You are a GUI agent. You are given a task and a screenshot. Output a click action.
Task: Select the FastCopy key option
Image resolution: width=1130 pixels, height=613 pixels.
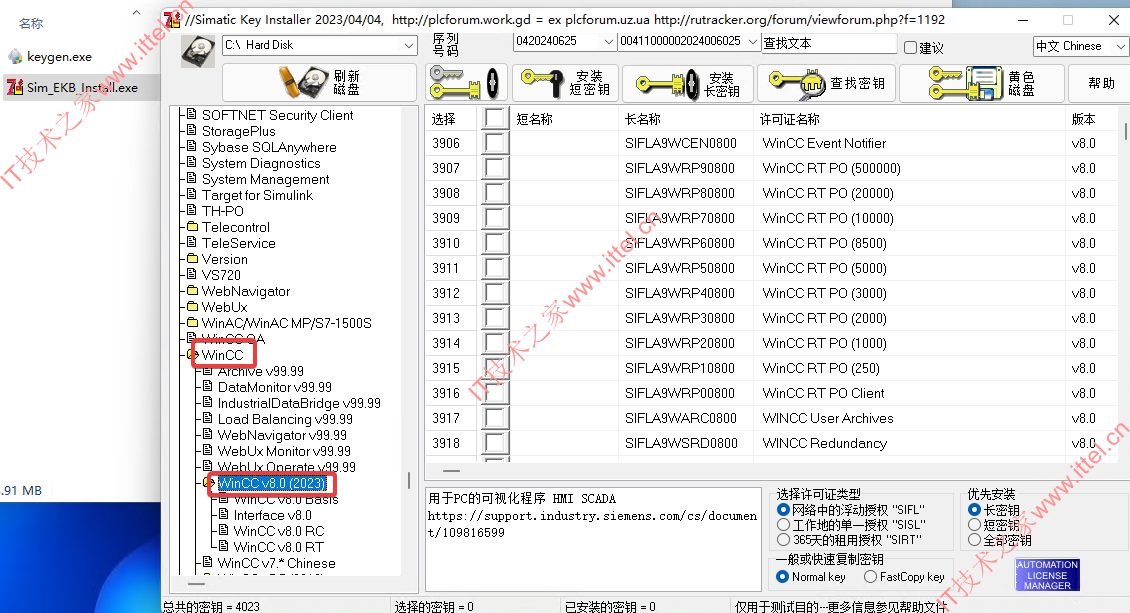(870, 576)
